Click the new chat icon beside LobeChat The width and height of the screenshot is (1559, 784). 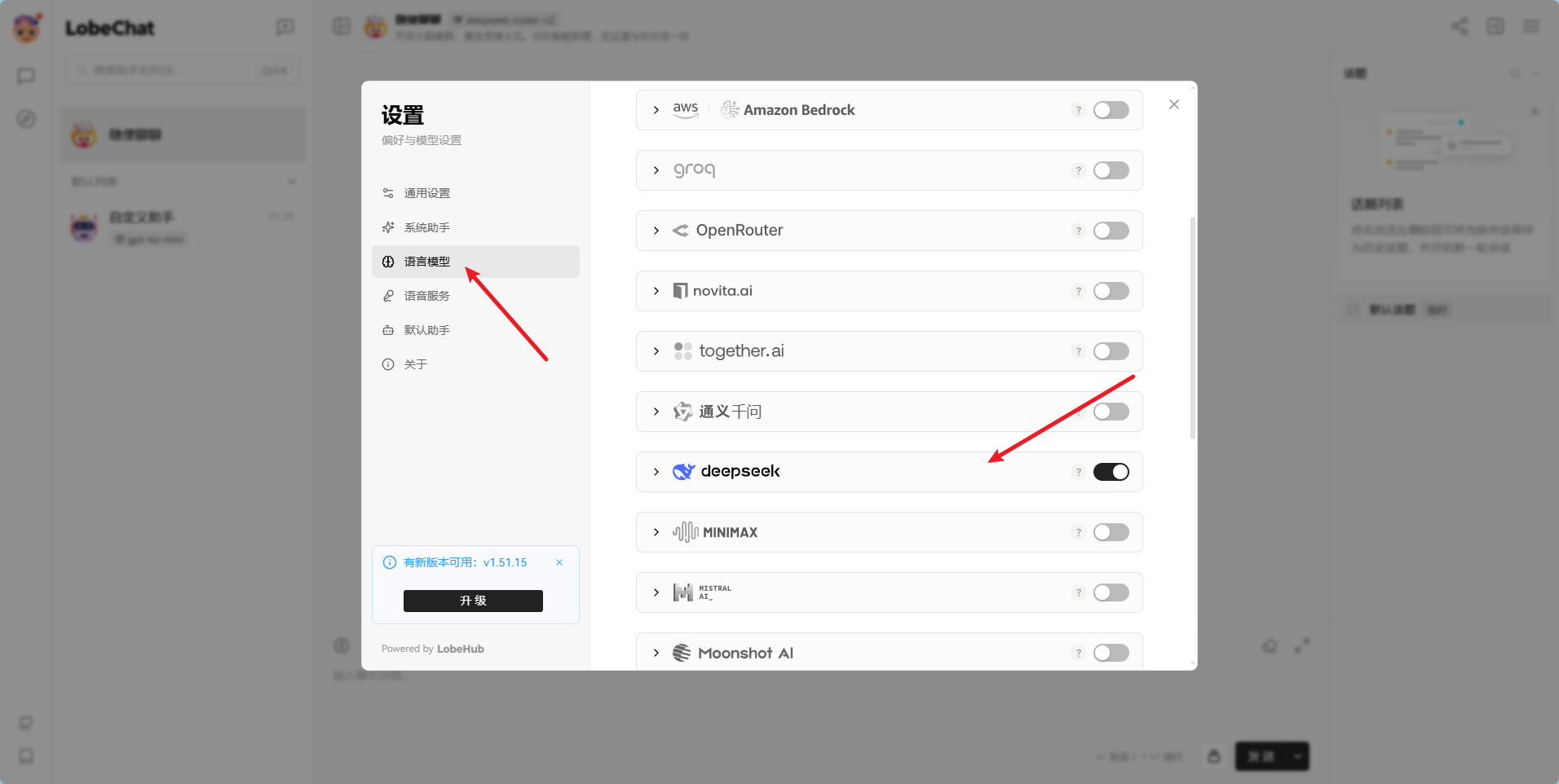285,28
